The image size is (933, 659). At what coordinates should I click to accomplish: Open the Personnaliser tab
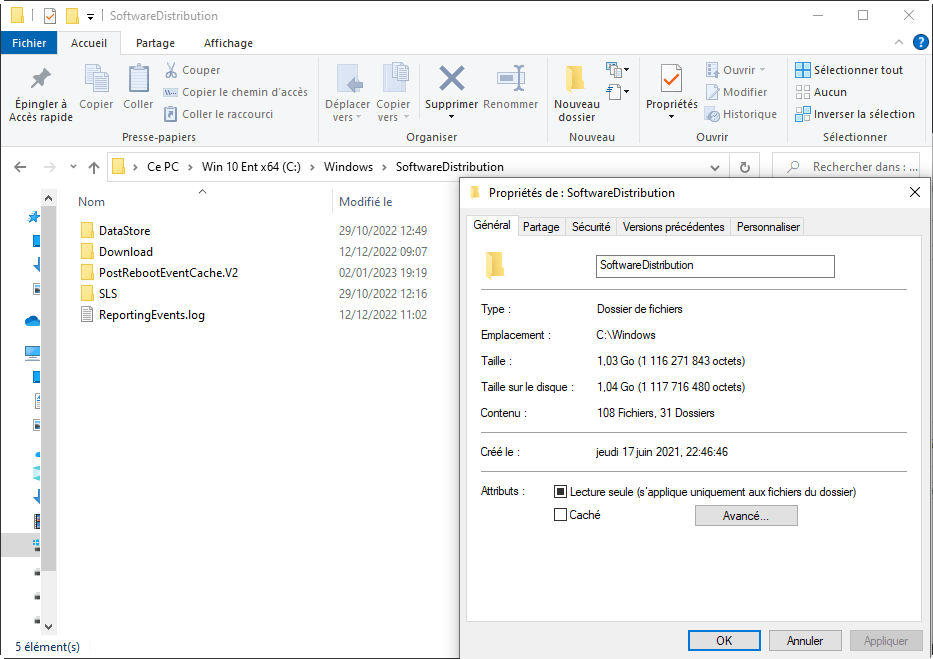[768, 227]
